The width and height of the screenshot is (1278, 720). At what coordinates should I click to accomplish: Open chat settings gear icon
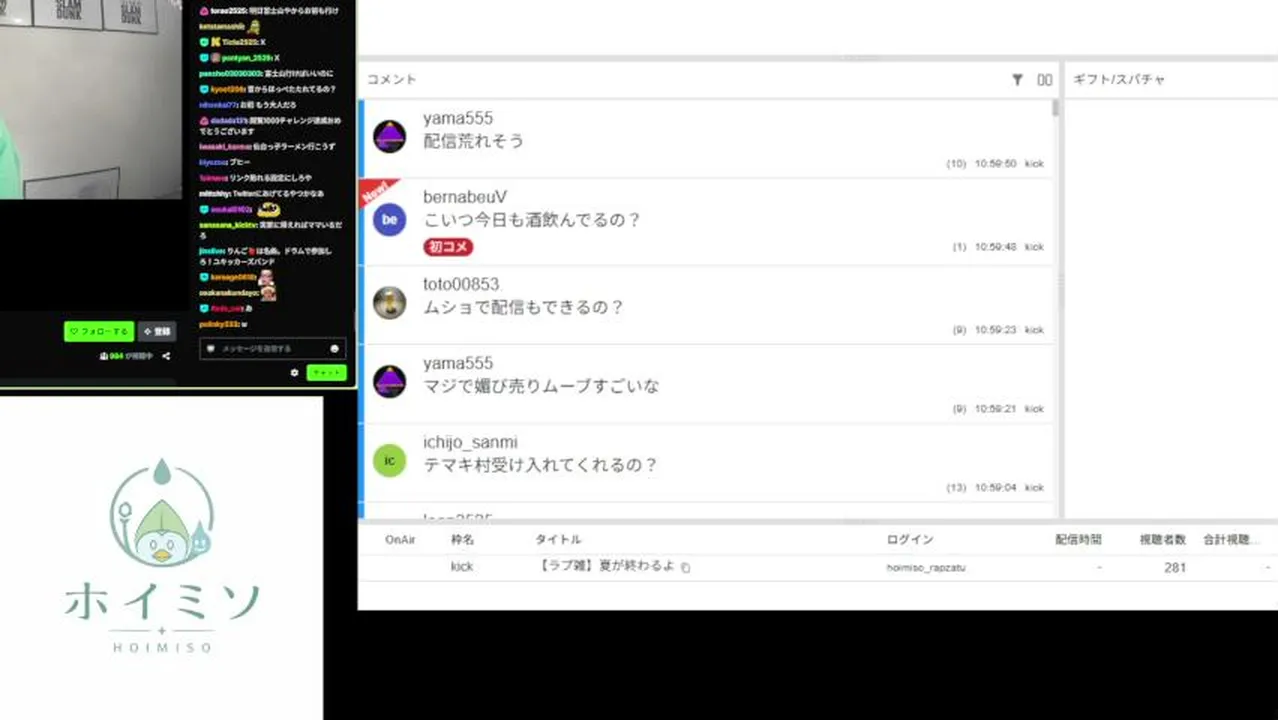coord(294,372)
